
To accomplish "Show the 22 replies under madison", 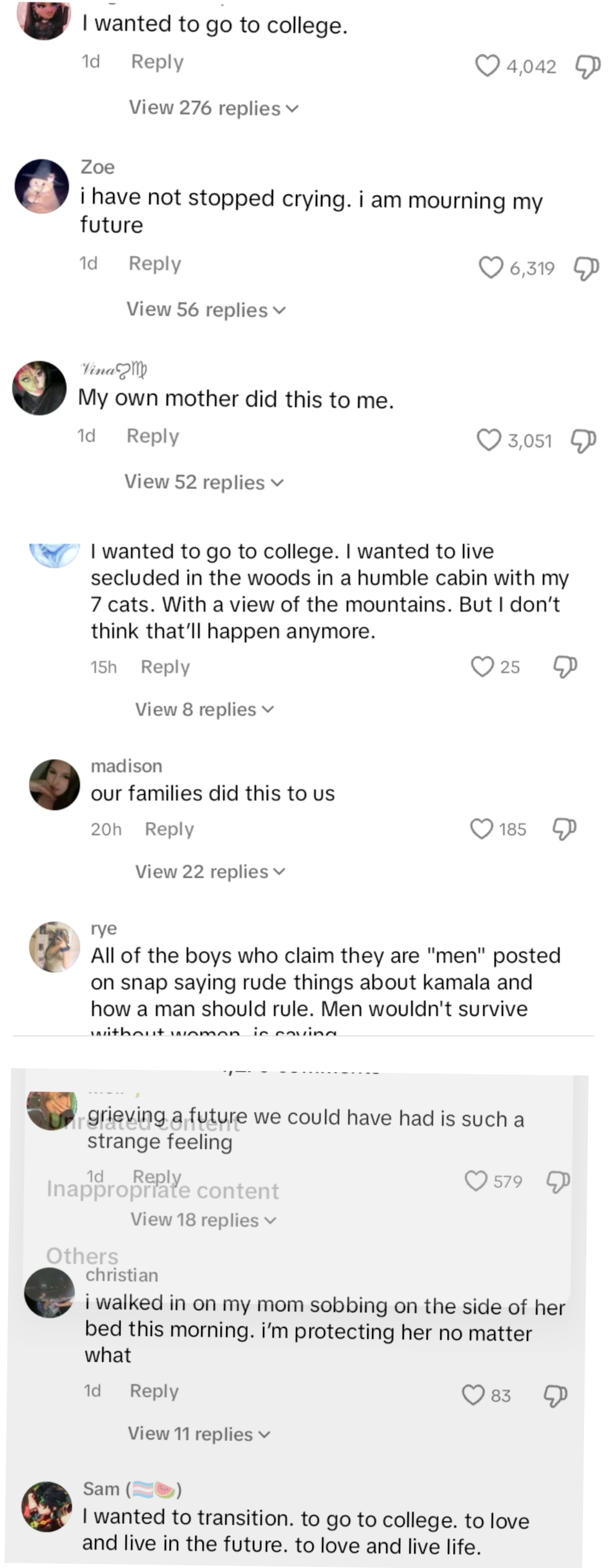I will pos(210,872).
